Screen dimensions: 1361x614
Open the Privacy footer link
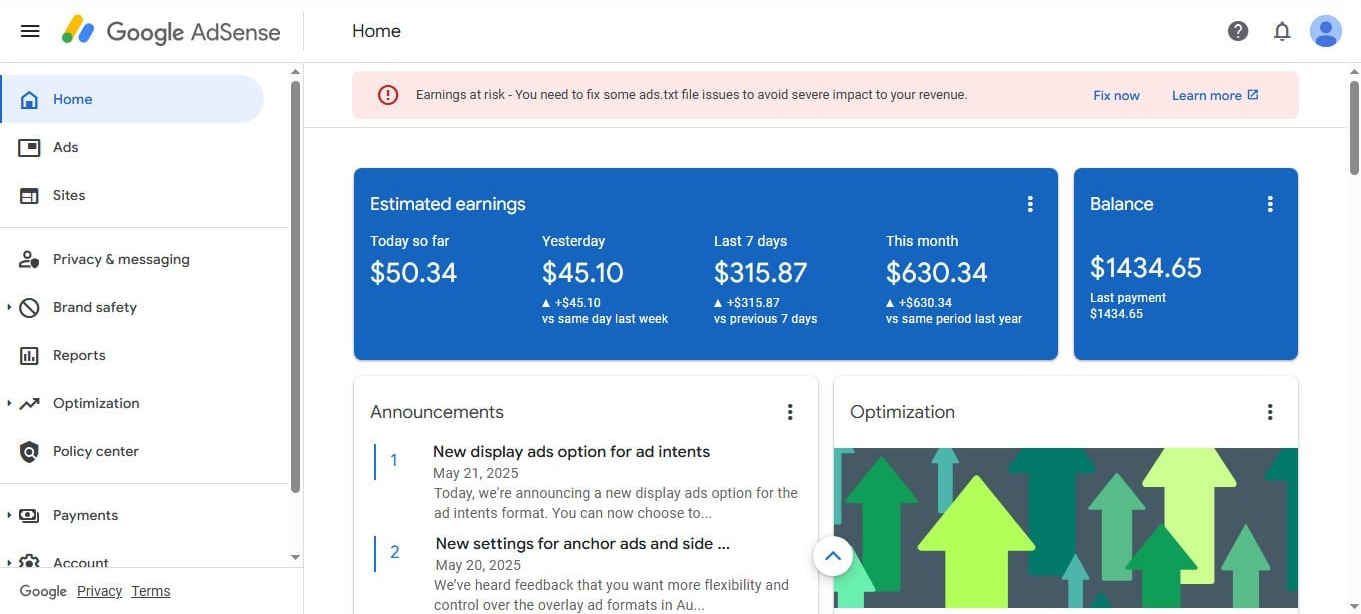coord(99,591)
